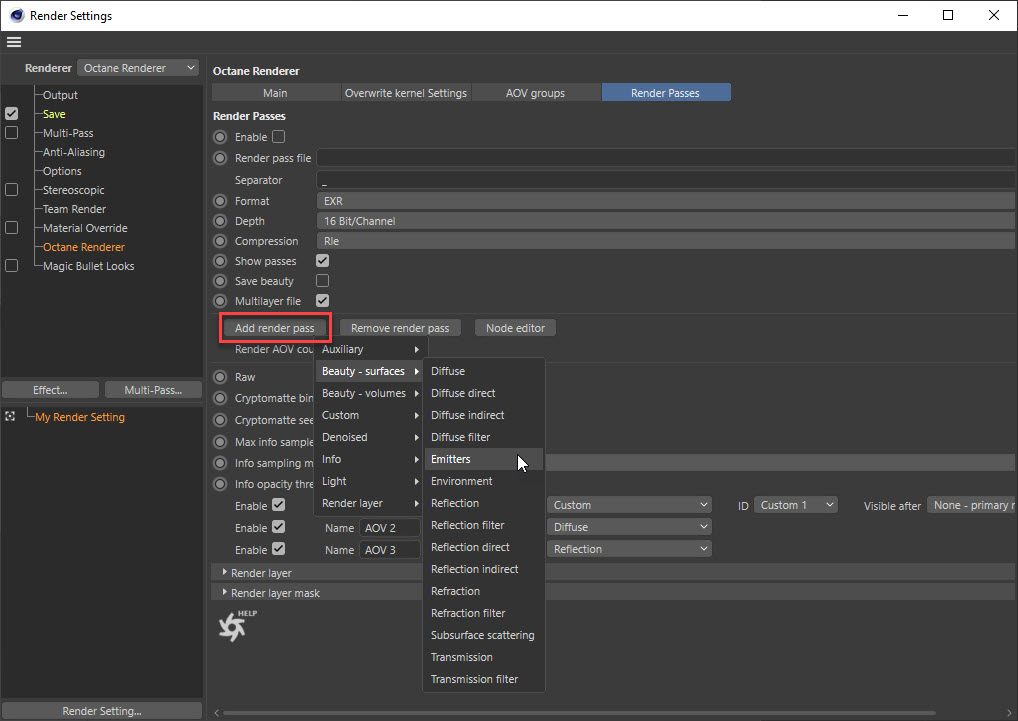Open the Depth dropdown showing 16 Bit/Channel

[x=666, y=221]
